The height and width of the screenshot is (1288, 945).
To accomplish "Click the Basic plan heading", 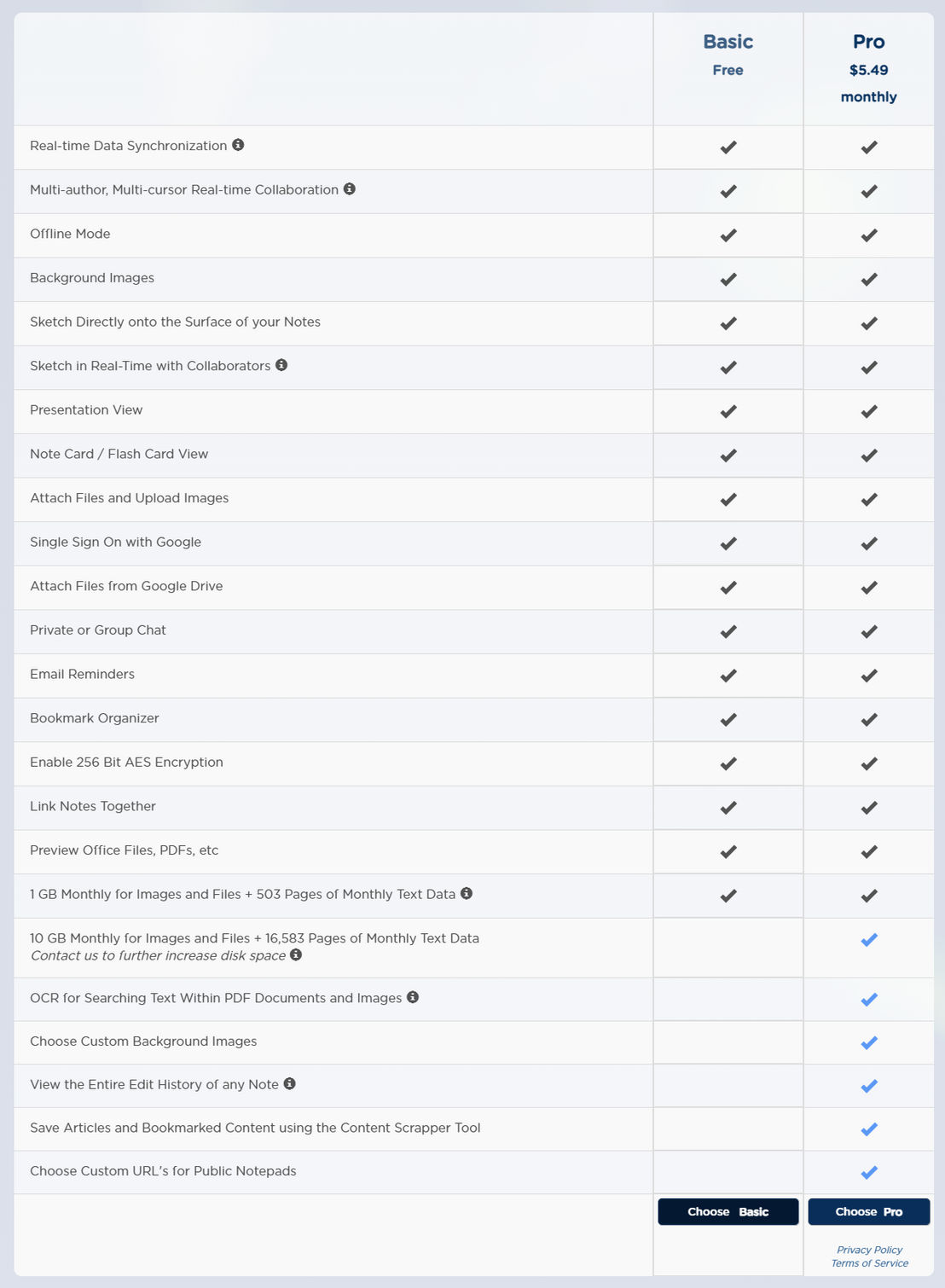I will (x=728, y=42).
